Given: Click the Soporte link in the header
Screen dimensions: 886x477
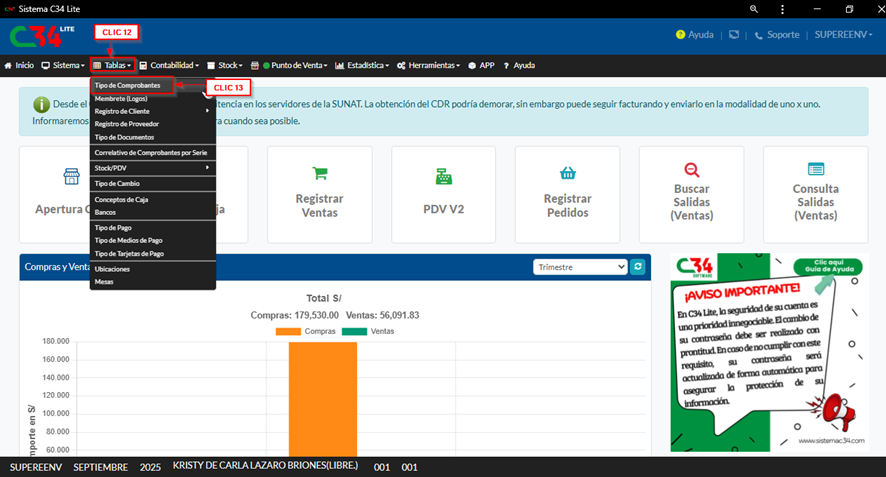Looking at the screenshot, I should click(x=777, y=34).
